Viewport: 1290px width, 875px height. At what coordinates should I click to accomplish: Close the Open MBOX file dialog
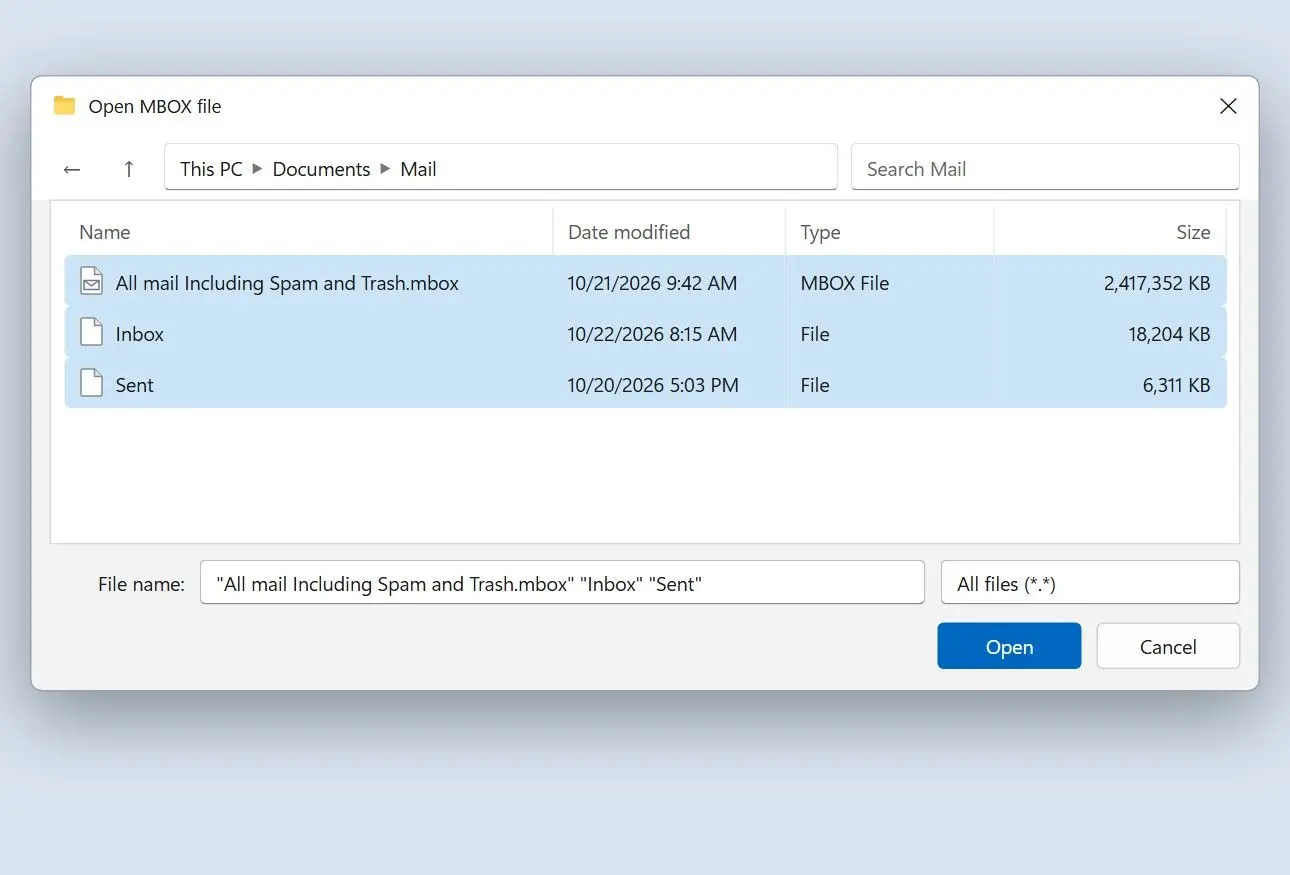1228,106
